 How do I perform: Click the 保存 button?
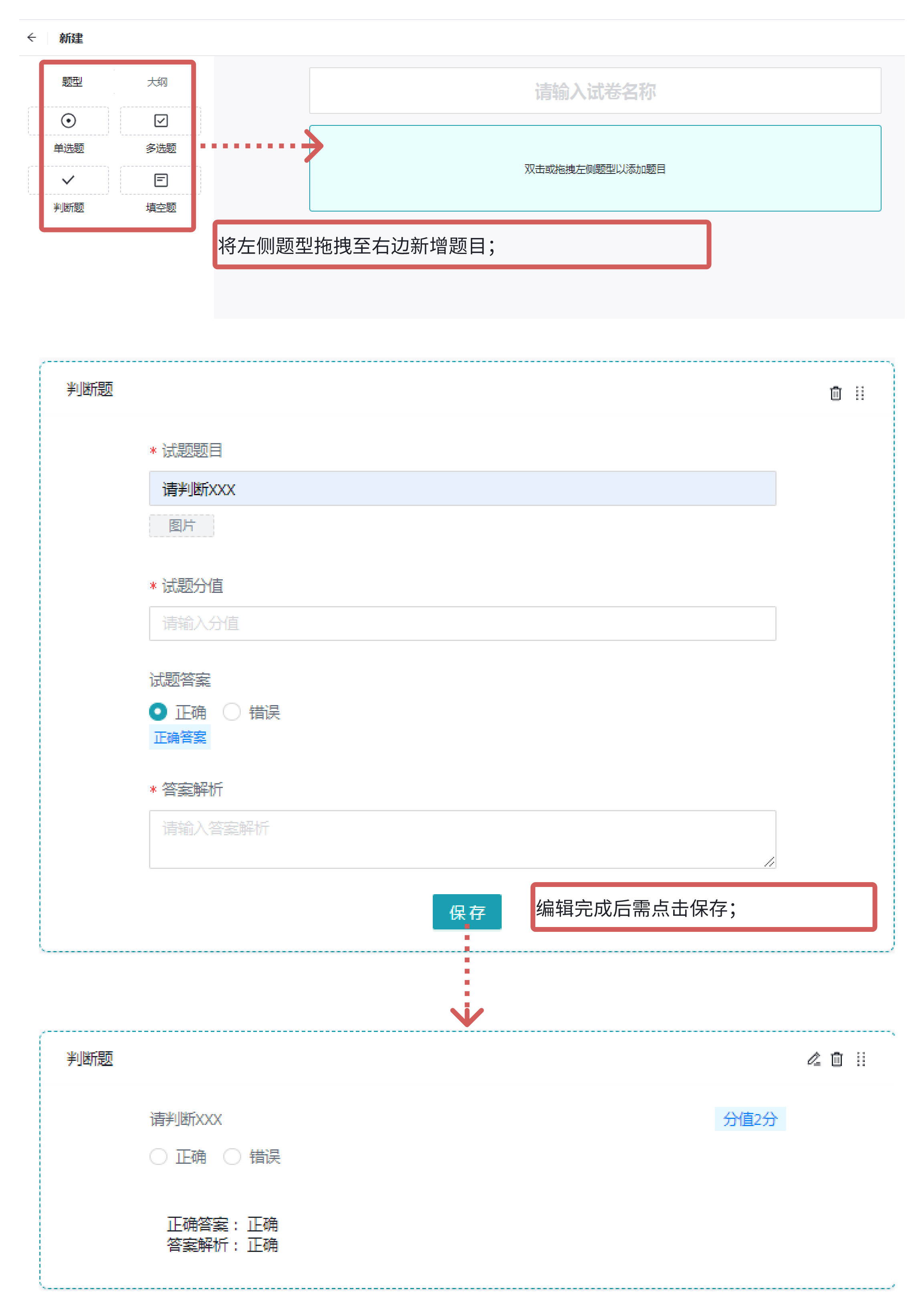466,912
